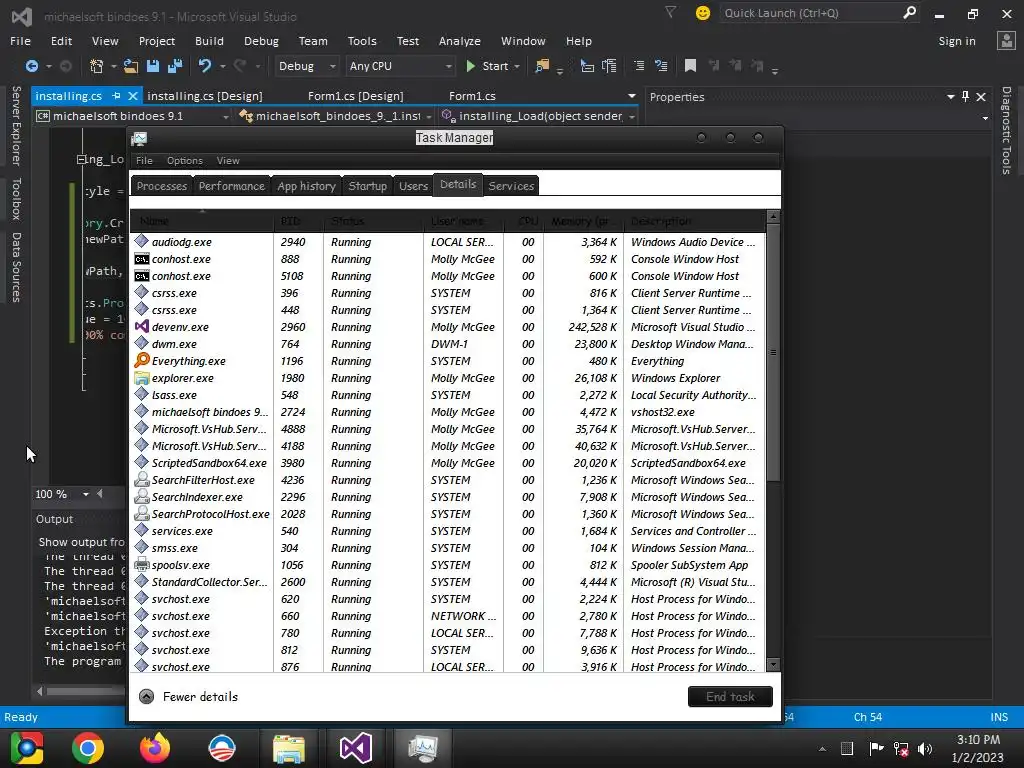Show hidden tray icons arrow
This screenshot has width=1024, height=768.
coord(823,749)
